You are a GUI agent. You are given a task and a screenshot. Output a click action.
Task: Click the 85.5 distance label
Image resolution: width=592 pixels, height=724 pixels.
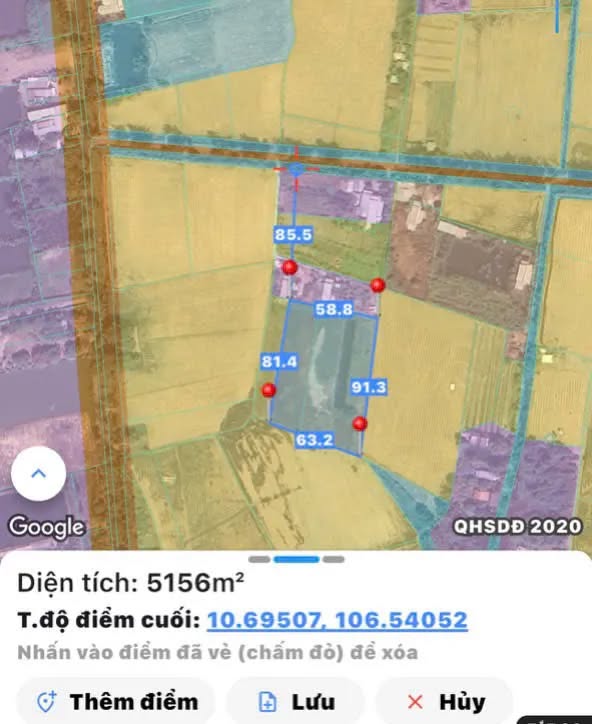click(x=293, y=235)
